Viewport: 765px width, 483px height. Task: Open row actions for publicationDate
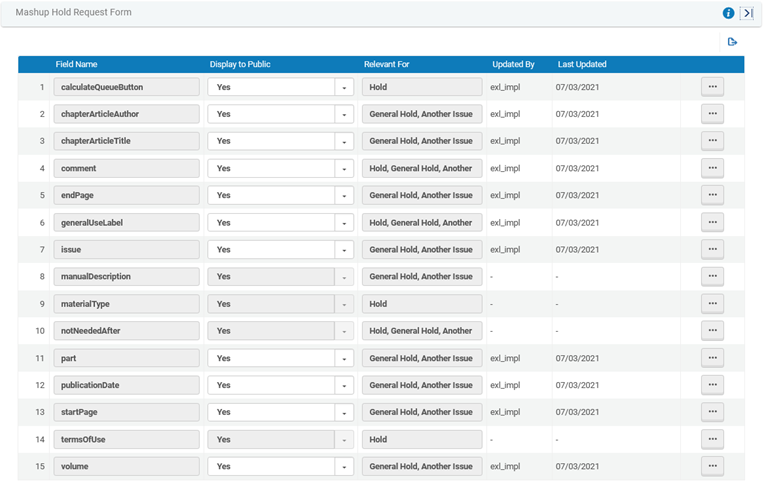[712, 384]
